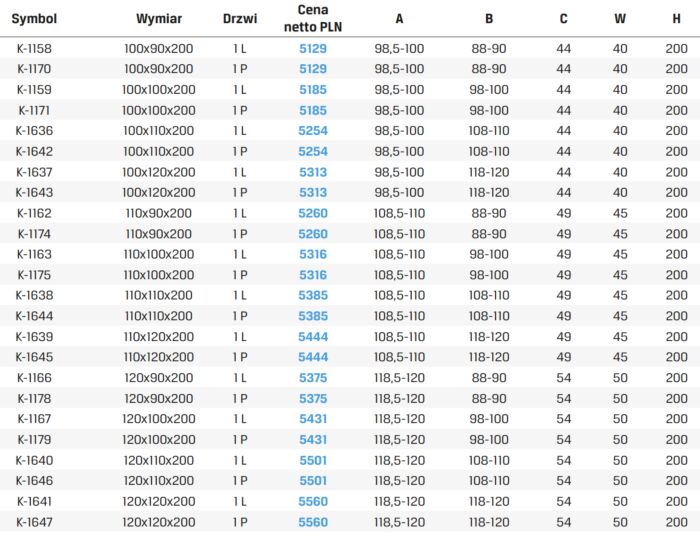The image size is (700, 536).
Task: Select symbol K-1646
Action: [34, 481]
